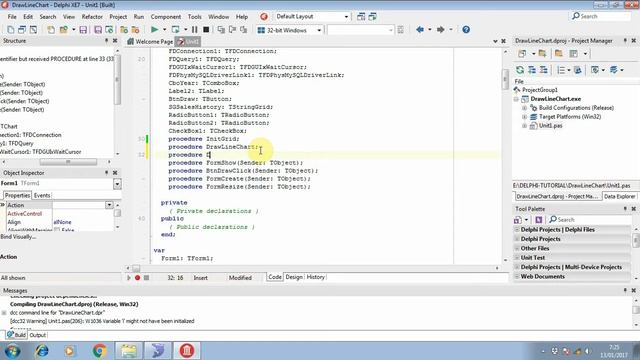Select the ProjectGroup1 tree node
Image resolution: width=640 pixels, height=360 pixels.
click(540, 90)
